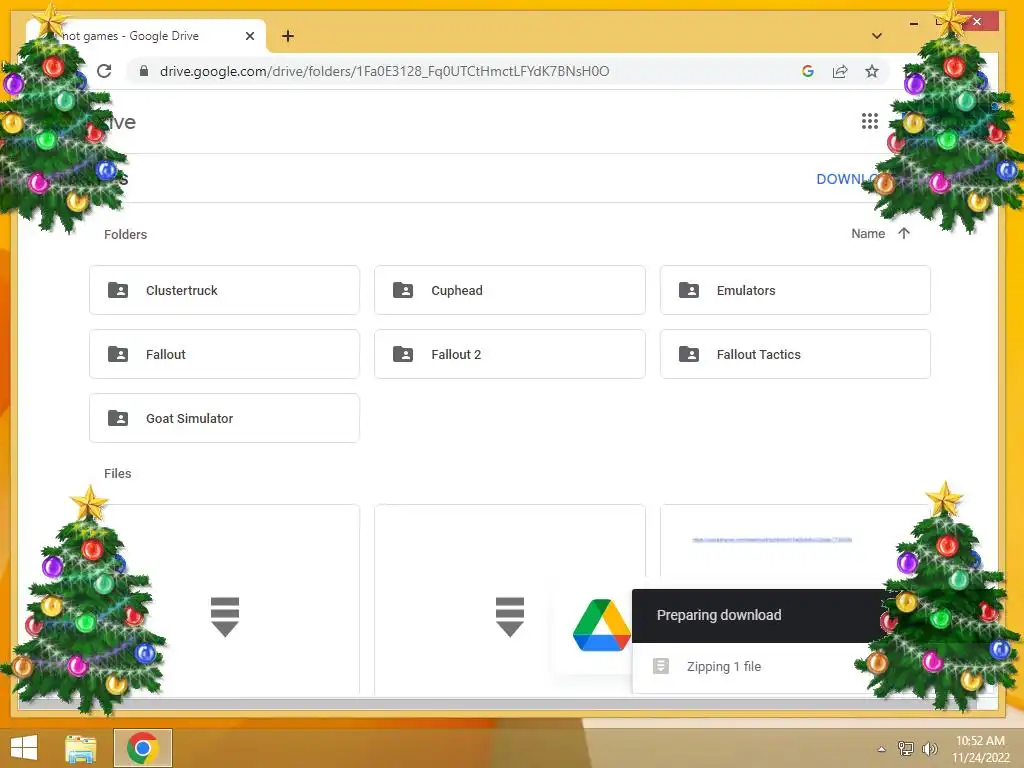Open the Fallout 2 folder
Viewport: 1024px width, 768px height.
coord(509,354)
